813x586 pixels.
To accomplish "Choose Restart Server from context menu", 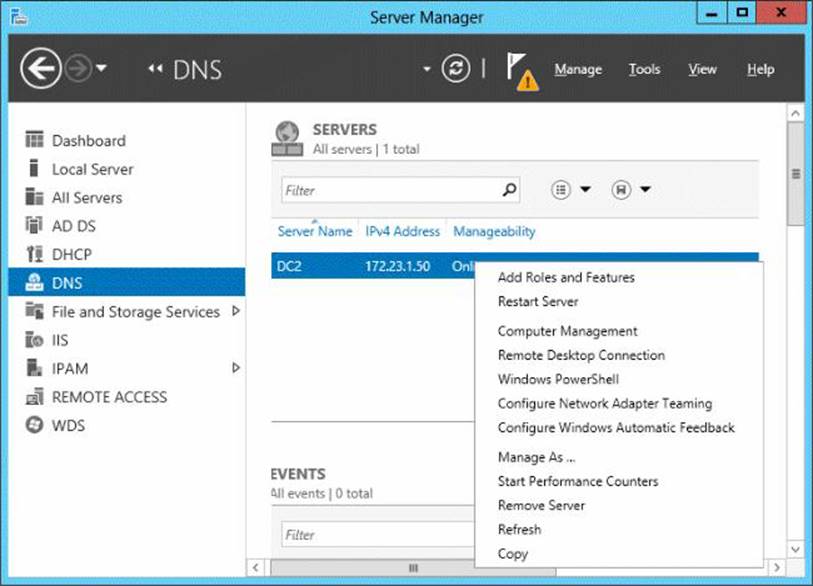I will tap(538, 301).
